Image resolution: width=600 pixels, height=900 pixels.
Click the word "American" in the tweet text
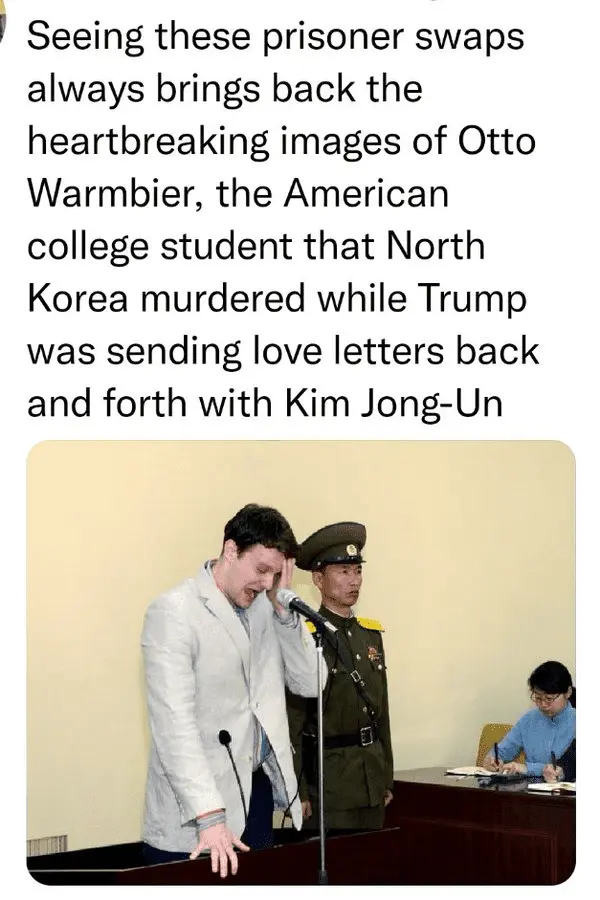click(366, 194)
